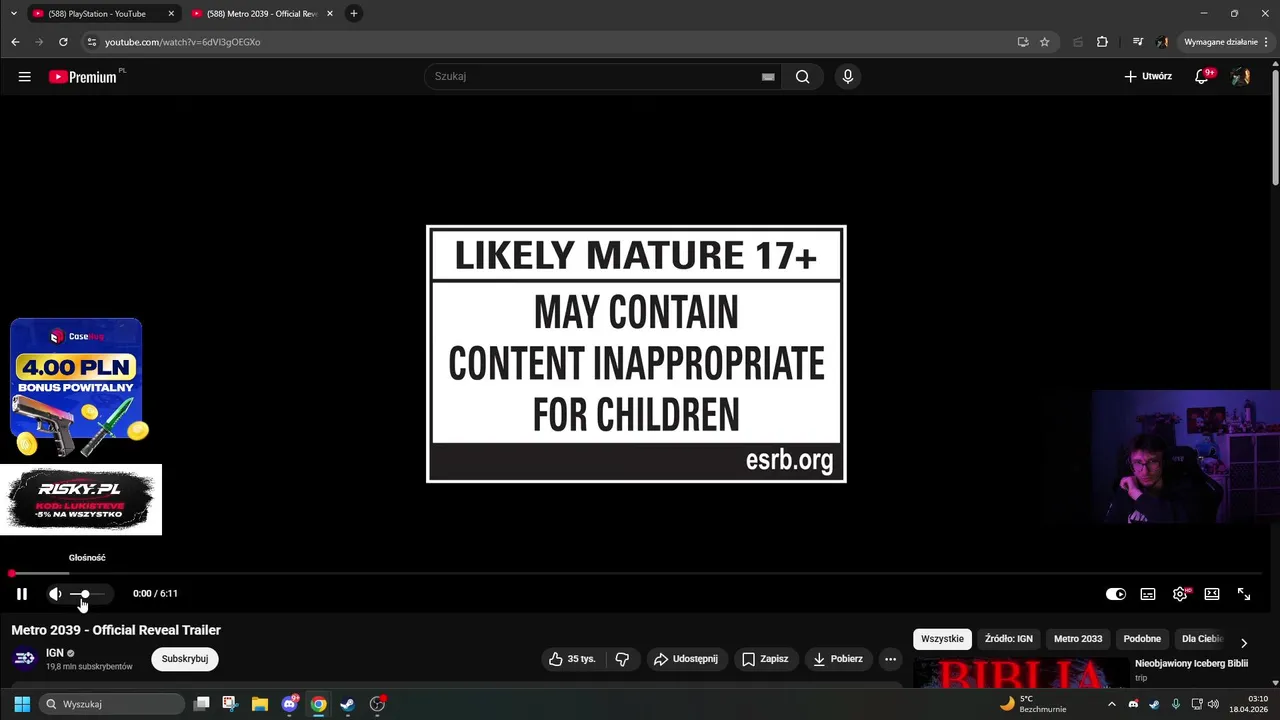Screen dimensions: 1280x720
Task: Mute the video volume speaker icon
Action: [55, 594]
